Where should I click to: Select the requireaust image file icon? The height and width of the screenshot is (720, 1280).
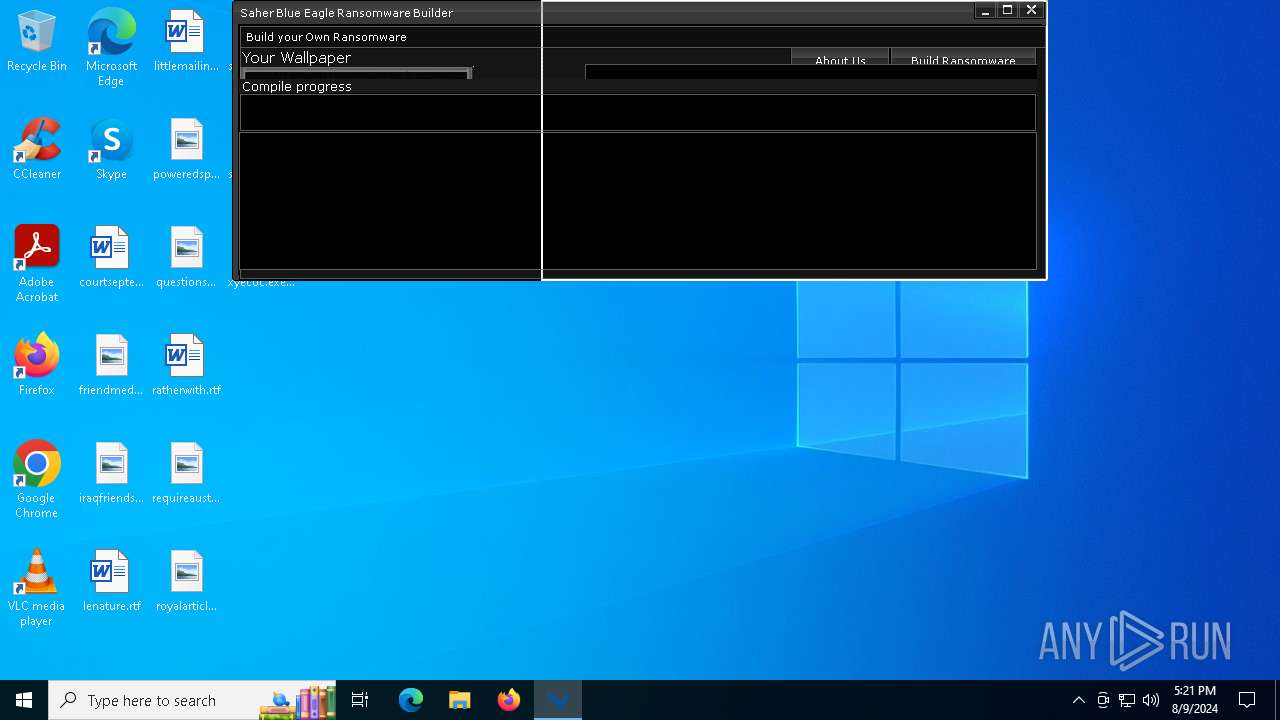tap(186, 473)
